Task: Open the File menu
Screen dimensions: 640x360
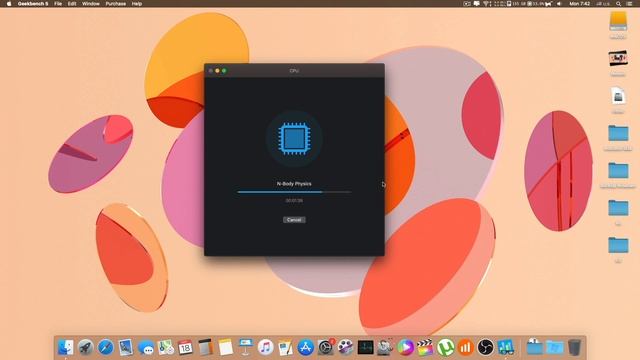Action: point(58,4)
